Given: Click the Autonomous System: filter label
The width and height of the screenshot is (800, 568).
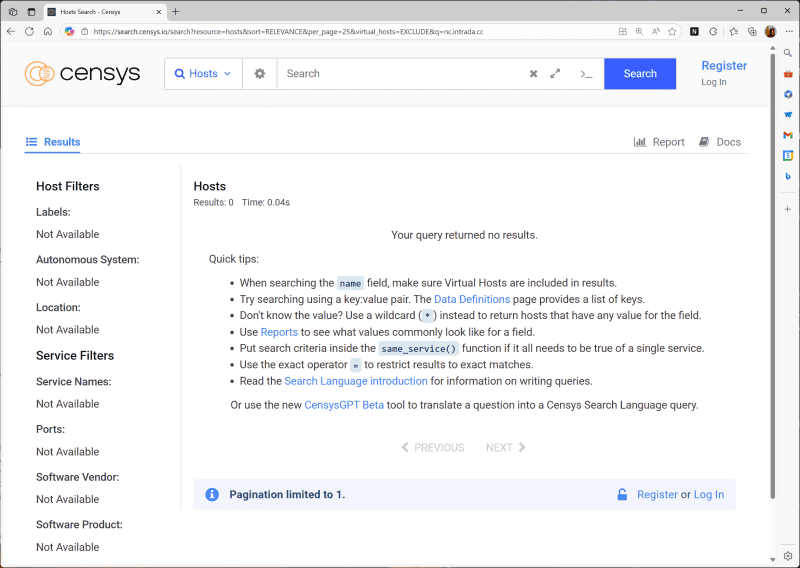Looking at the screenshot, I should click(x=87, y=260).
